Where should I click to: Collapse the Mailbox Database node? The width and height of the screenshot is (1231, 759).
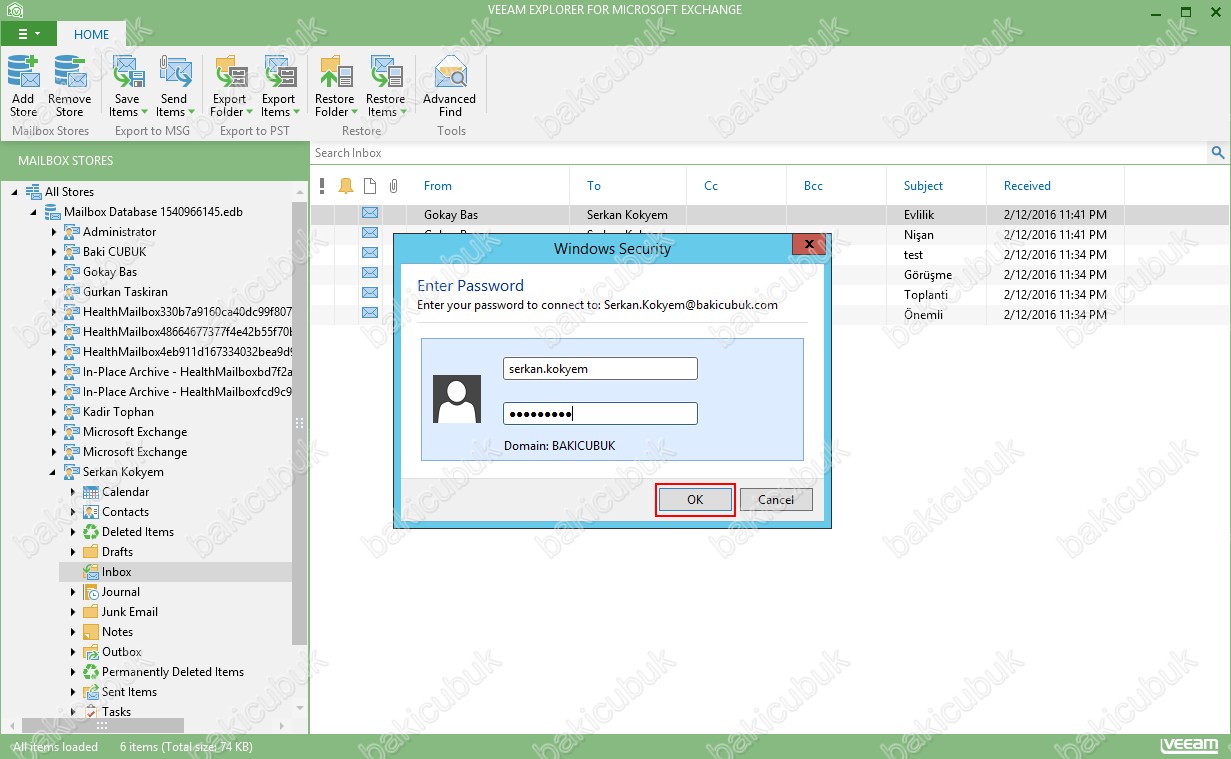coord(34,212)
